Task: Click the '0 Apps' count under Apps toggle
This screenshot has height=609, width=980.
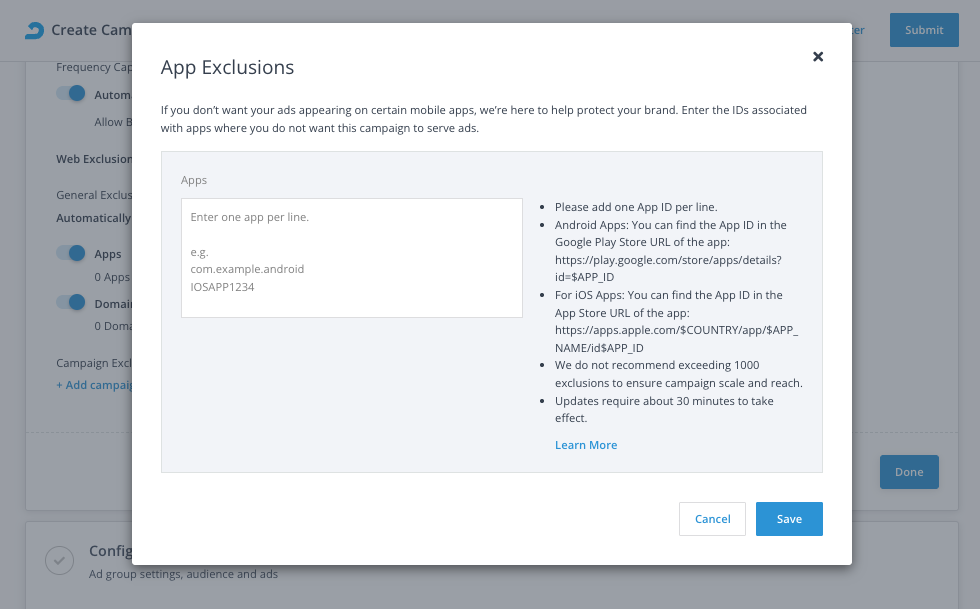Action: pyautogui.click(x=112, y=277)
